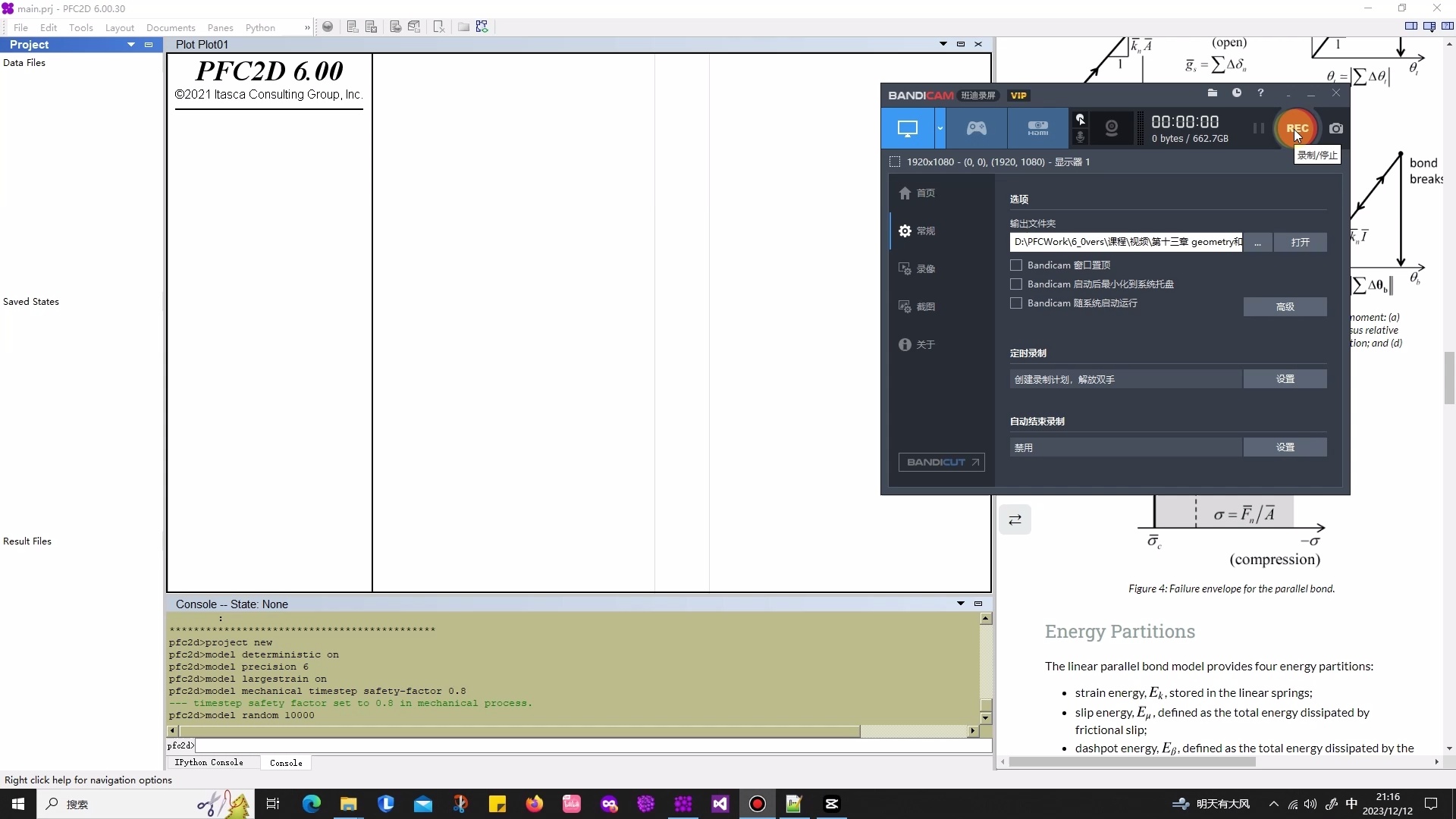Screen dimensions: 1456x819
Task: Open the Bandicam scheduler clock icon
Action: click(x=1237, y=93)
